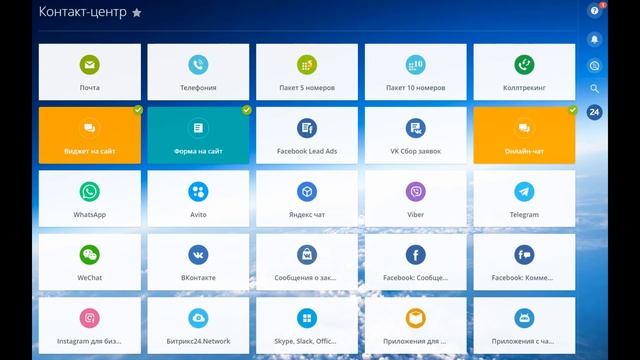Connect the Telegram channel tile
This screenshot has width=640, height=360.
tap(524, 198)
